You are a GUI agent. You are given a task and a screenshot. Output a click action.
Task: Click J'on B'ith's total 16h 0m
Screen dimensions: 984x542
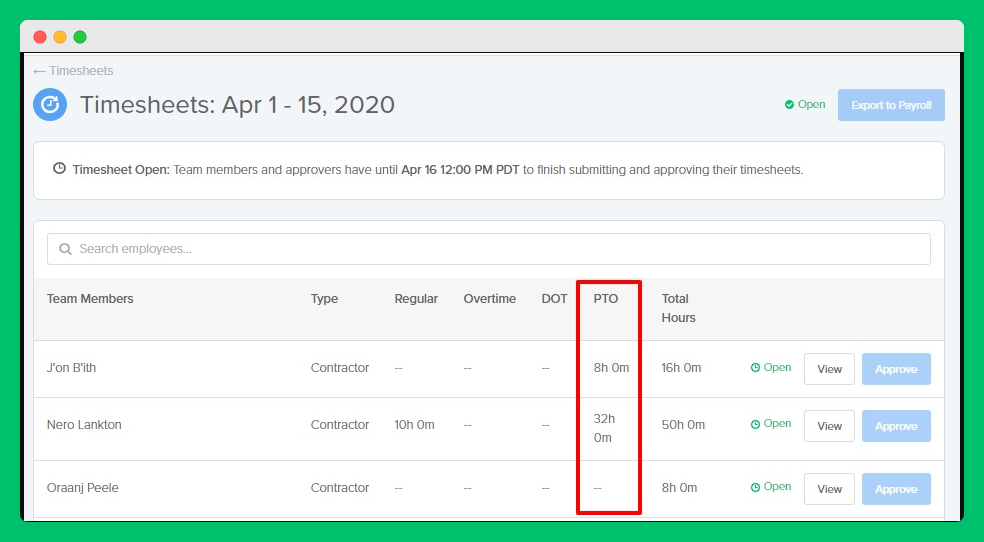681,368
